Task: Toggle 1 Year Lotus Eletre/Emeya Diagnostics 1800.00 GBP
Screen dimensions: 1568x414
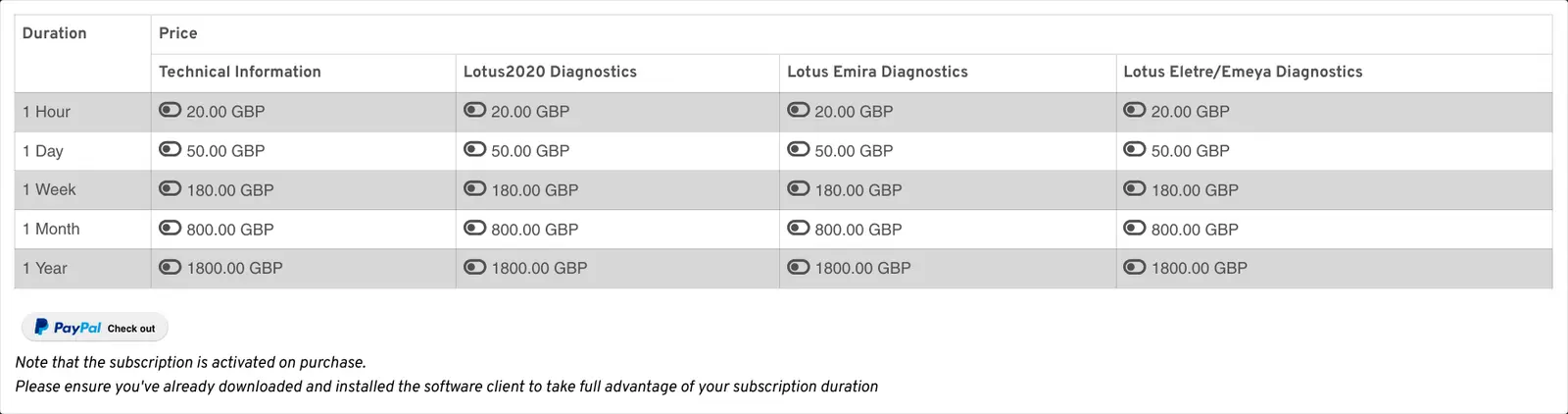Action: pos(1134,267)
